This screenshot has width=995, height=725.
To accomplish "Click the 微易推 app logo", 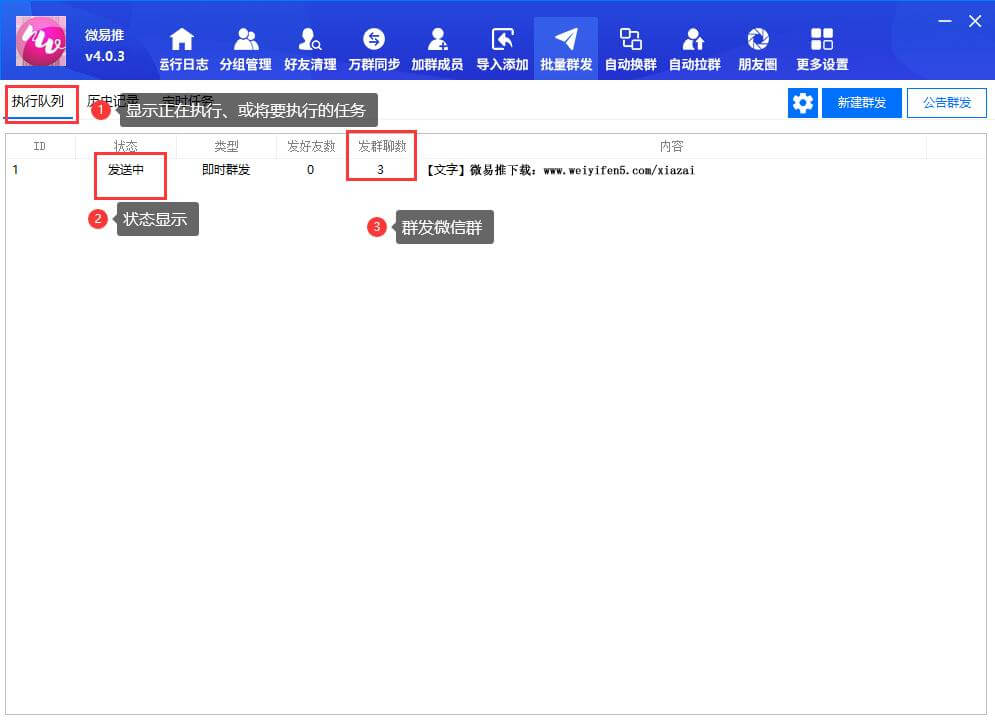I will [x=42, y=42].
